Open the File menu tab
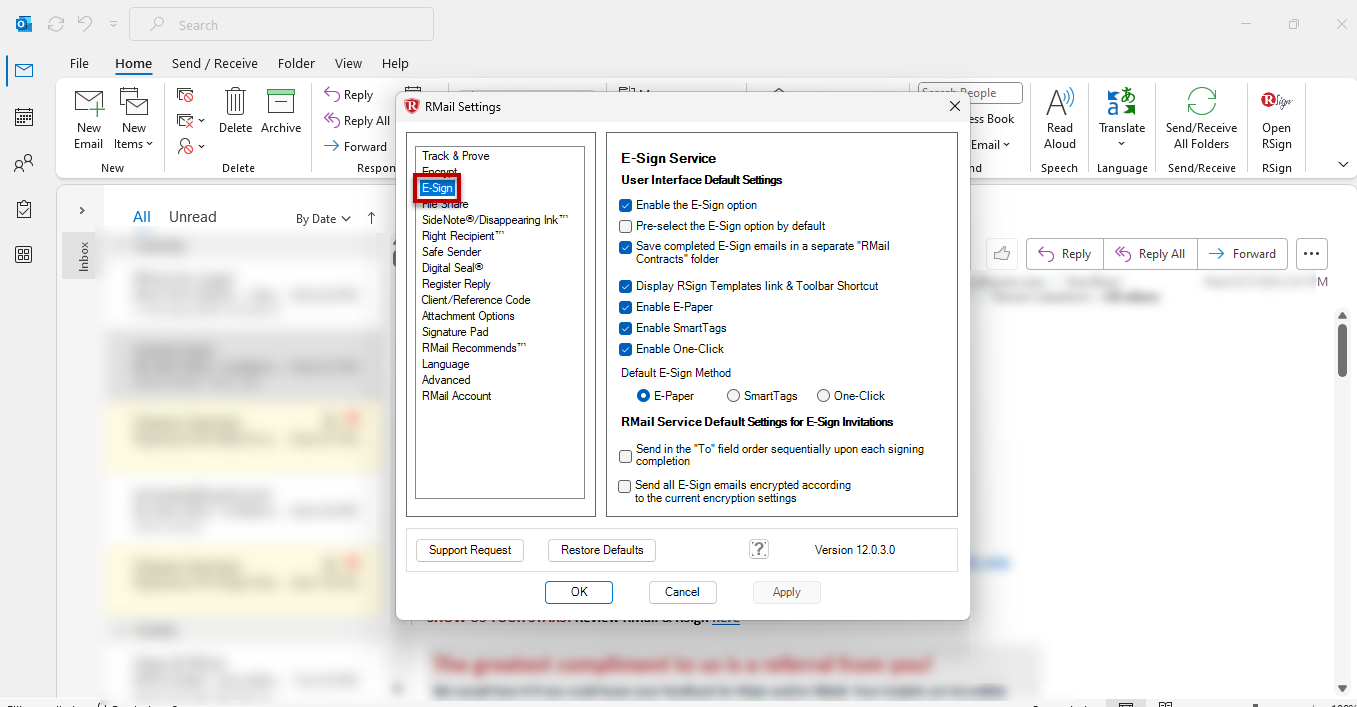The height and width of the screenshot is (707, 1357). pyautogui.click(x=79, y=63)
